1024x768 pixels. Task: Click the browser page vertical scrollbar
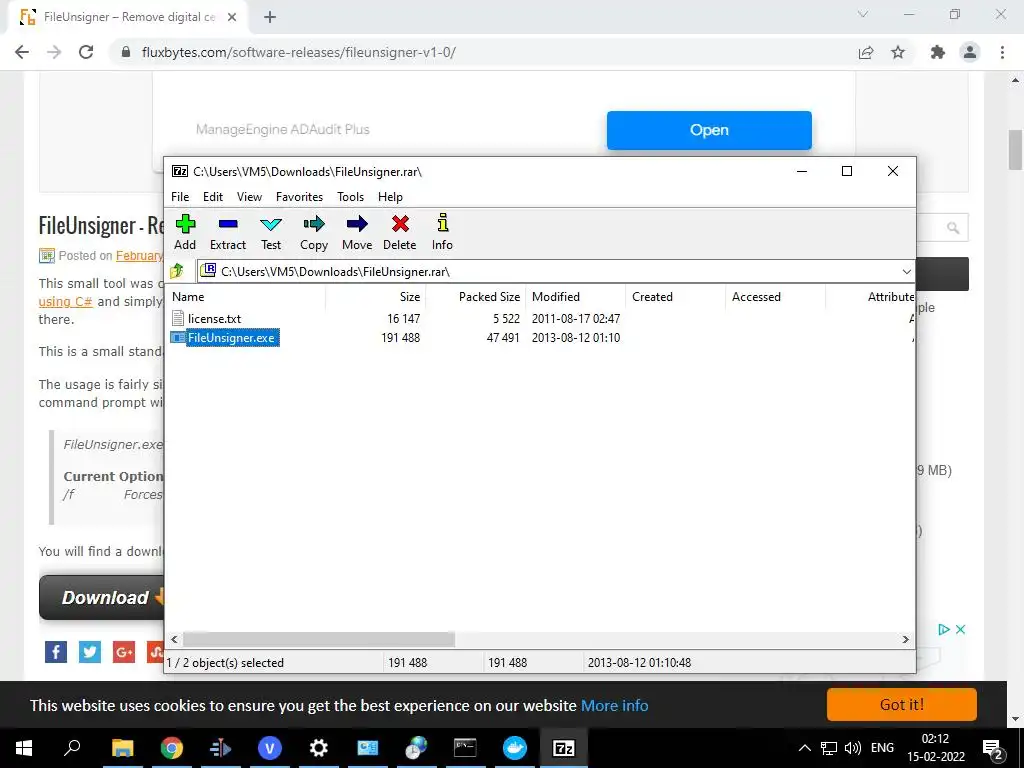pos(1015,150)
